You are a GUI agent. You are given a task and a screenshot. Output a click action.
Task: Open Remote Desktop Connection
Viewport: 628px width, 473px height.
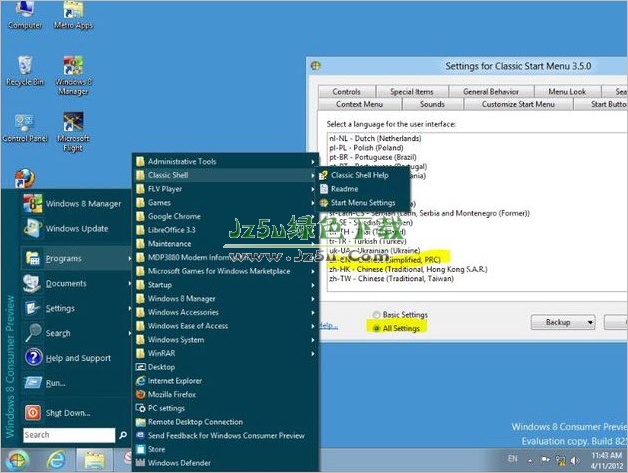(225, 422)
